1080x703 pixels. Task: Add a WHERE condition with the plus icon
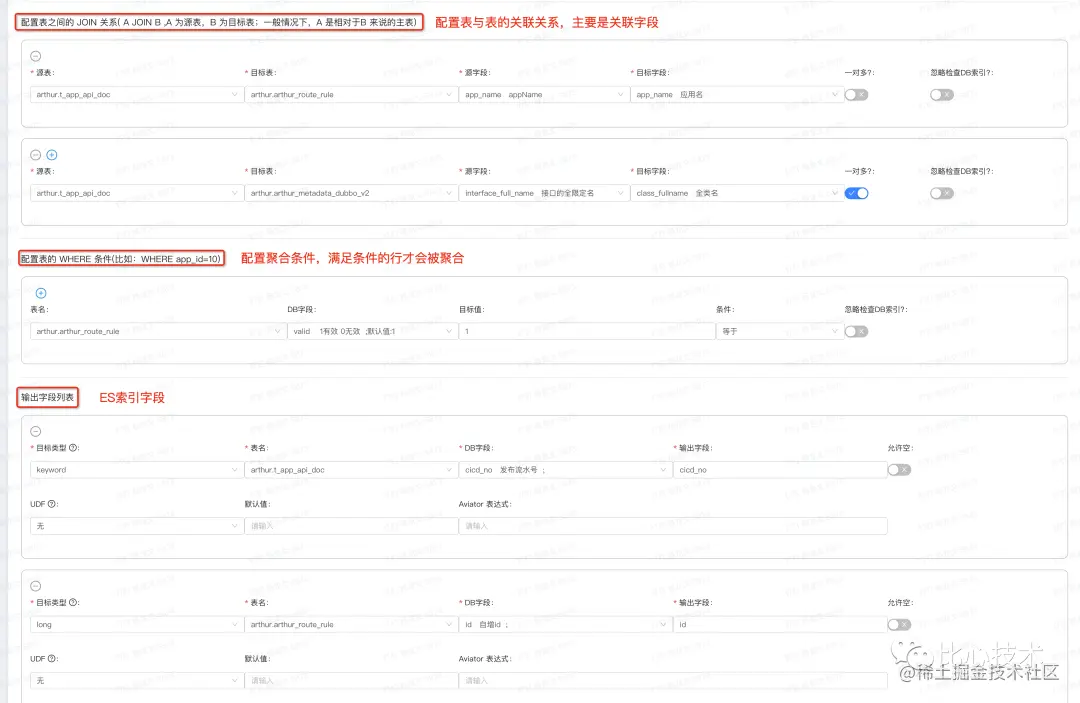pyautogui.click(x=41, y=293)
